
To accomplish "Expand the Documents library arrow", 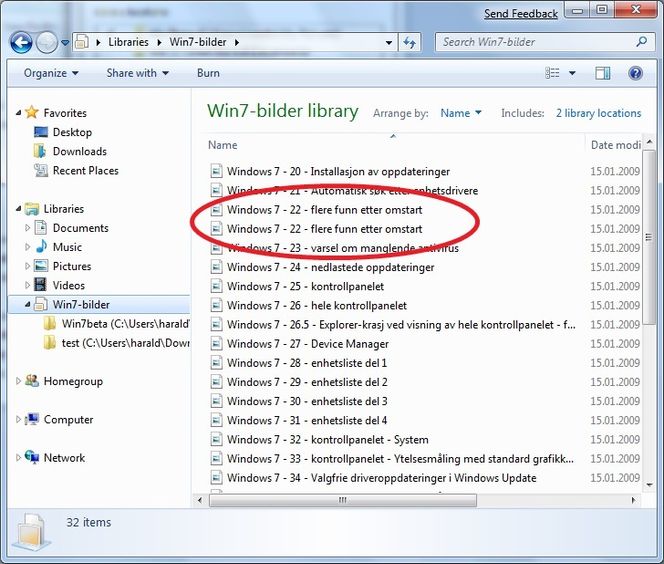I will coord(27,228).
